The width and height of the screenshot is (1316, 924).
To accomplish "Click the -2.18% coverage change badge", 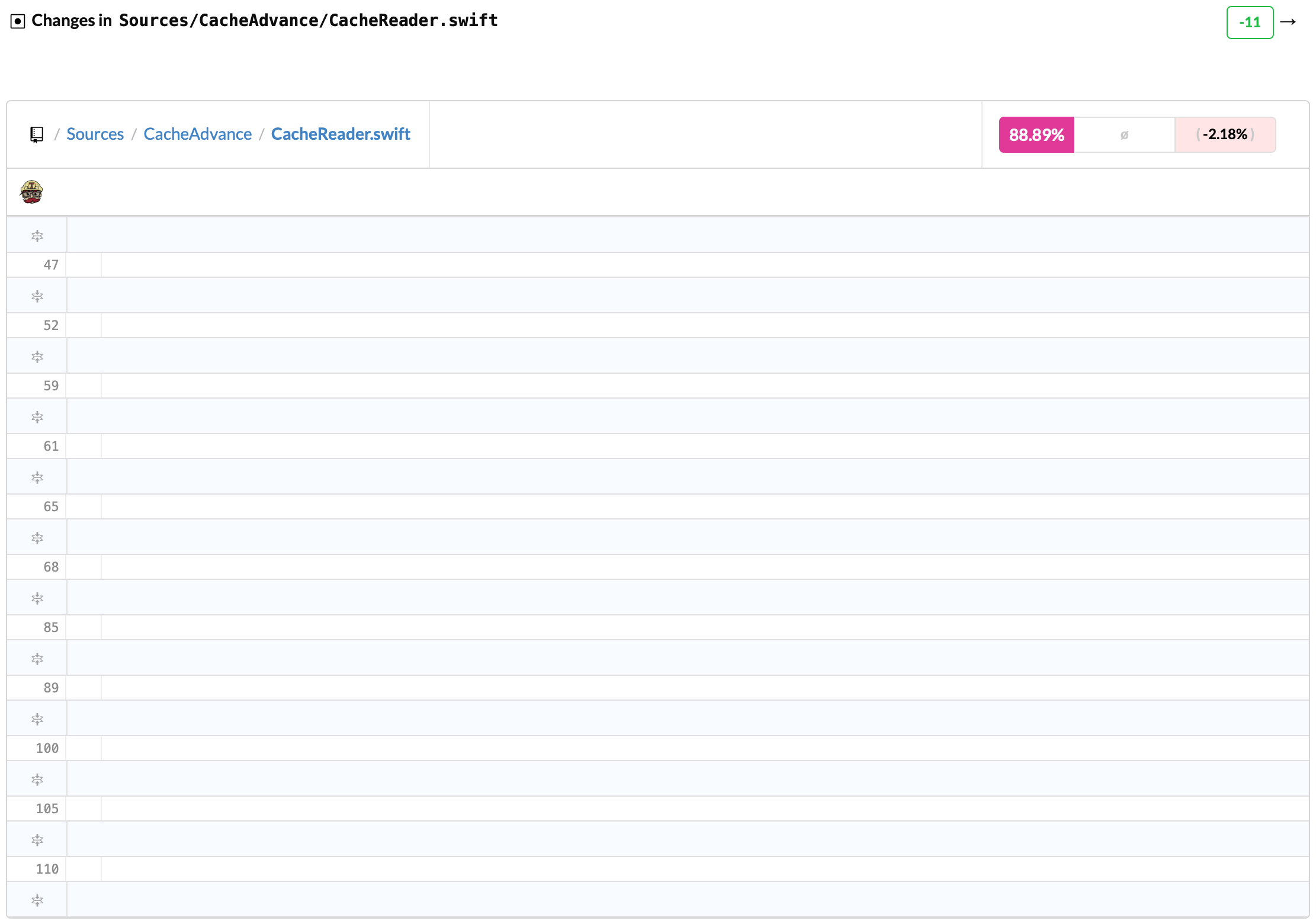I will coord(1224,135).
